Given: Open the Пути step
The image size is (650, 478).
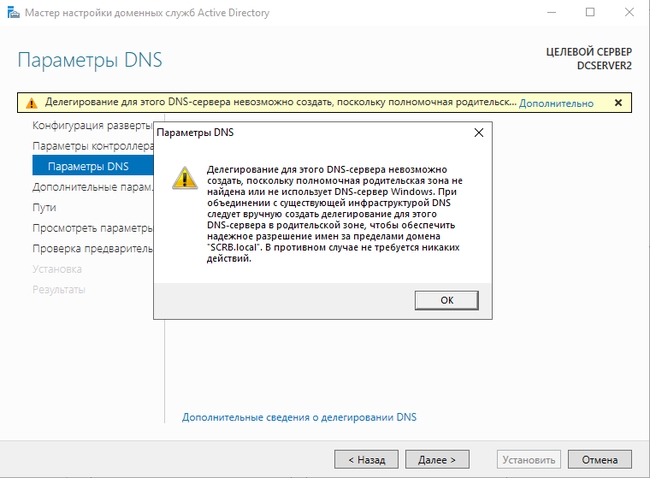Looking at the screenshot, I should click(44, 207).
